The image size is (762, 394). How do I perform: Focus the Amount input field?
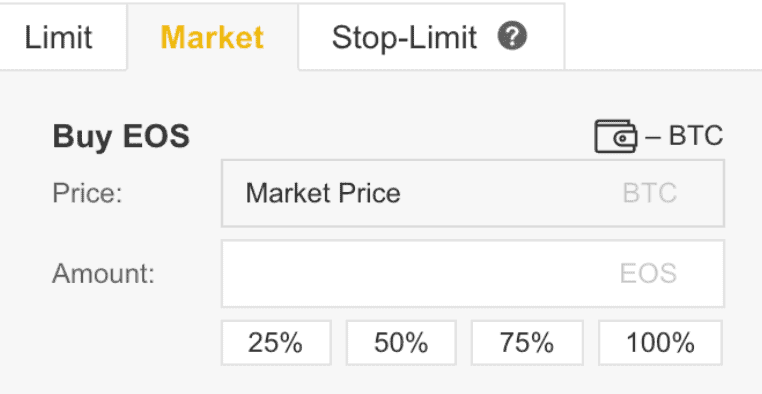coord(473,274)
